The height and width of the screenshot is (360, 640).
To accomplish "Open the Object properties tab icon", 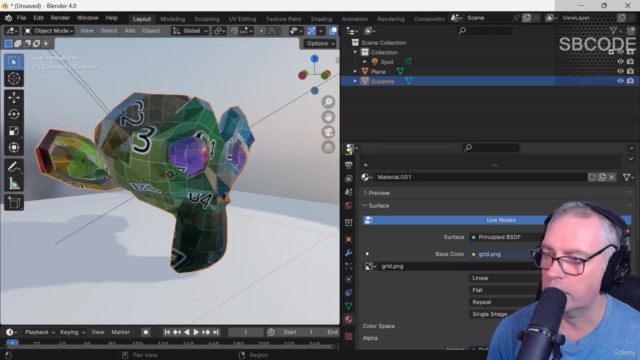I will click(349, 239).
